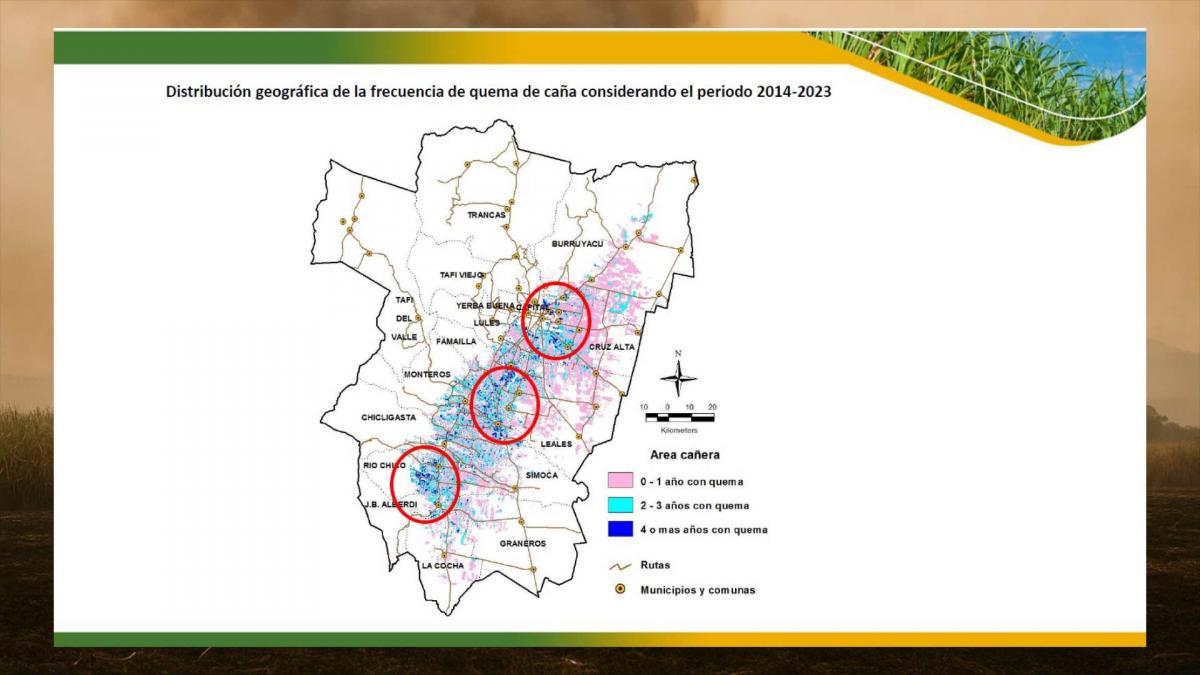Screen dimensions: 1200x675
Task: Select the town marker at BURRUYACU
Action: tap(625, 247)
